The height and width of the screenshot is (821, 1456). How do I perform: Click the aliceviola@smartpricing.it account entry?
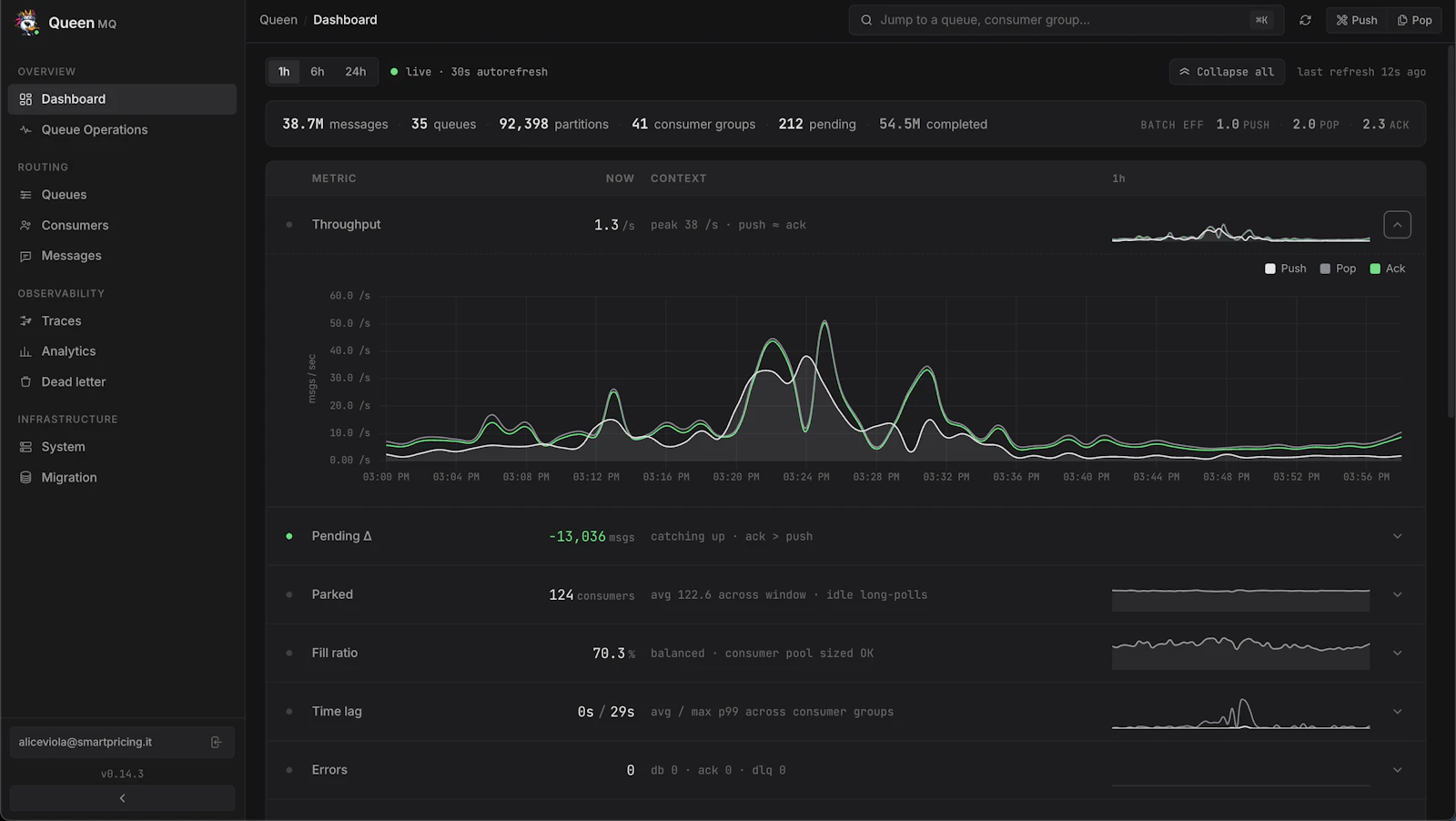(122, 743)
